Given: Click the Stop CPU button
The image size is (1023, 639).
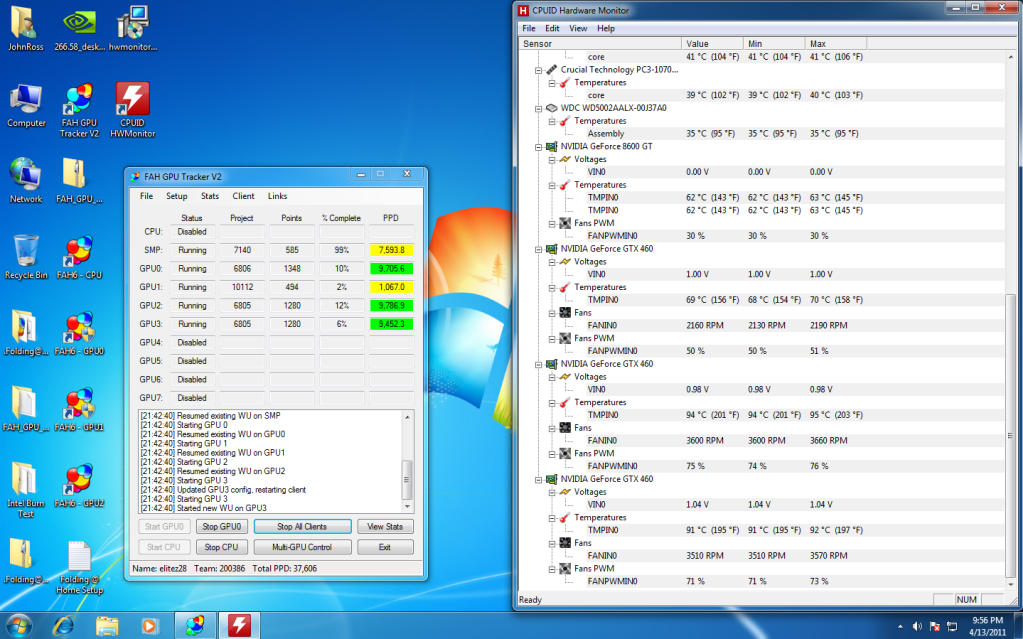Looking at the screenshot, I should point(221,547).
